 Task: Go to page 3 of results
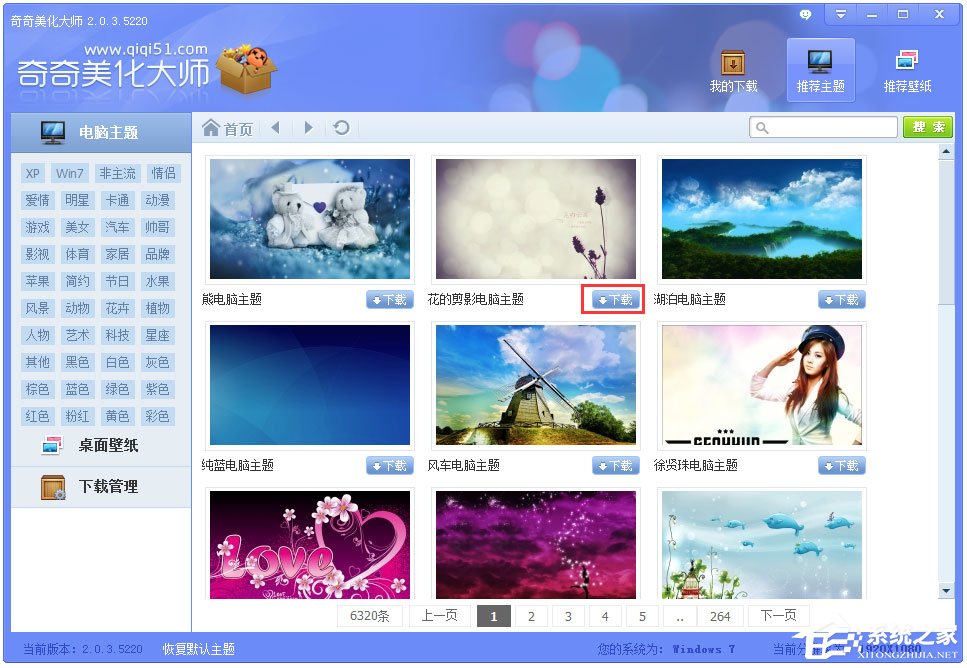coord(568,616)
